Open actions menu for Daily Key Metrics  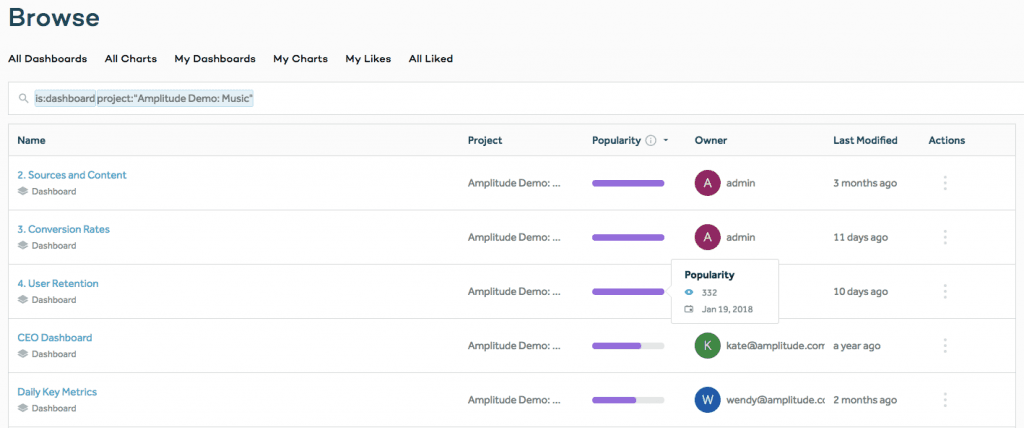point(945,400)
